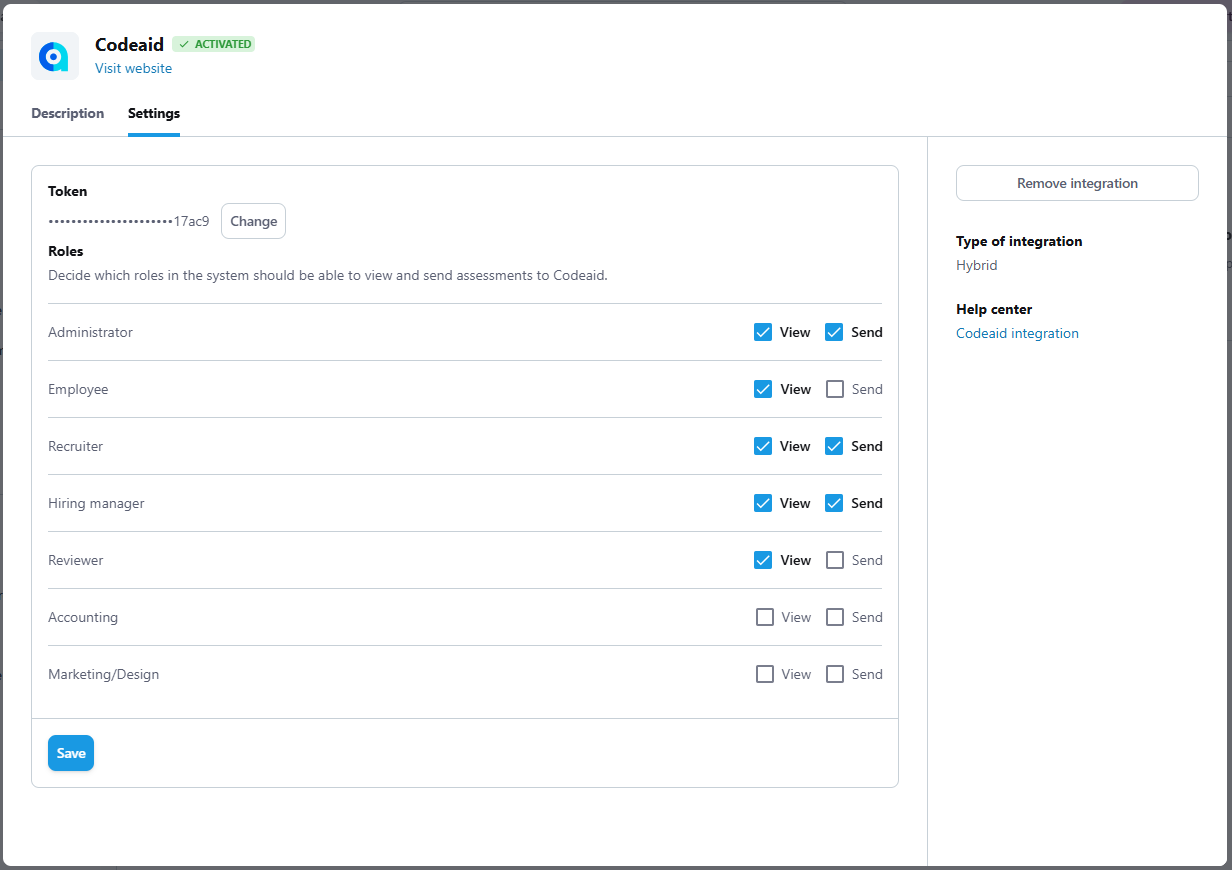This screenshot has height=870, width=1232.
Task: Click the Employee role label
Action: click(x=78, y=389)
